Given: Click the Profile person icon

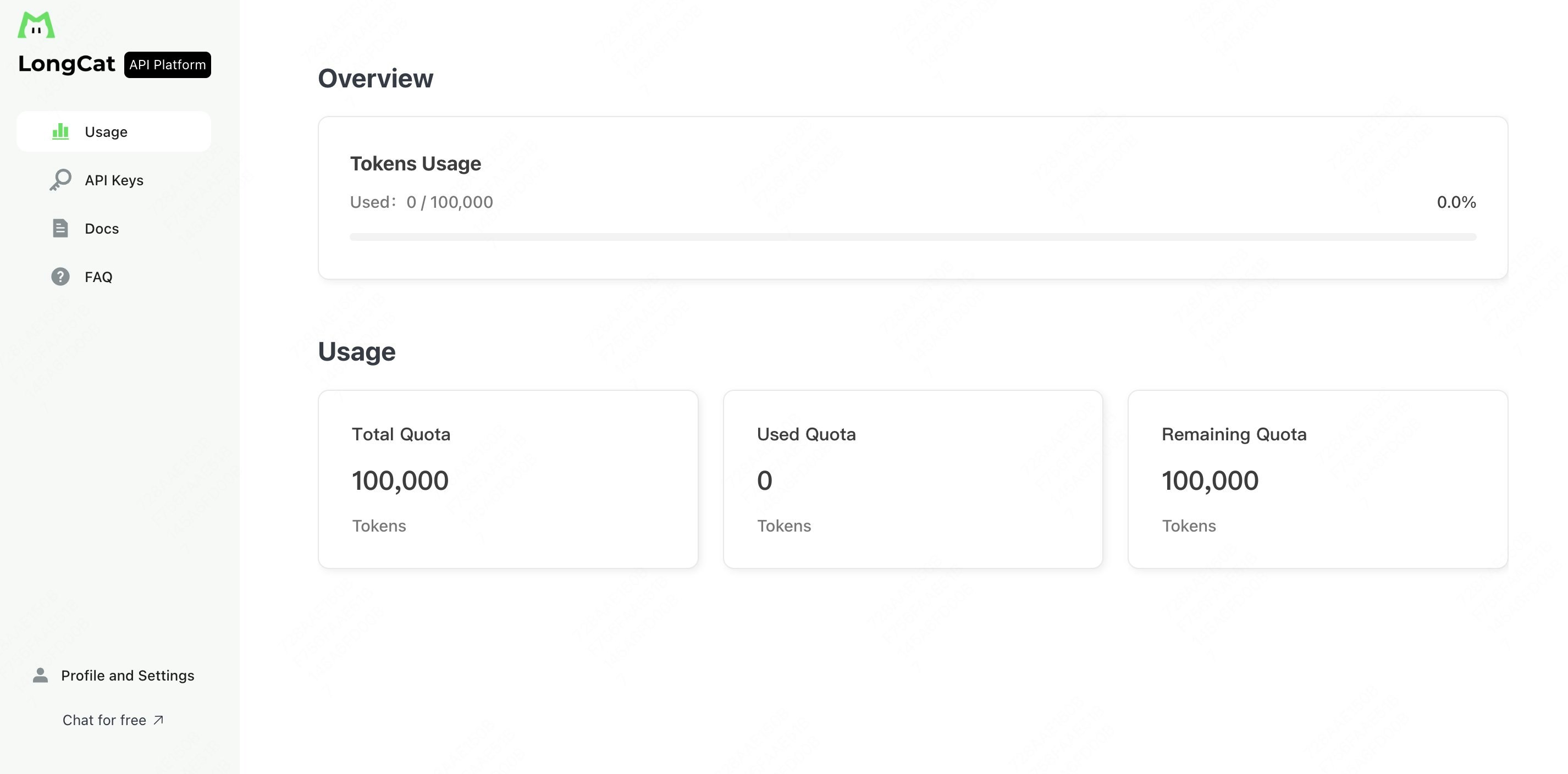Looking at the screenshot, I should pos(40,675).
